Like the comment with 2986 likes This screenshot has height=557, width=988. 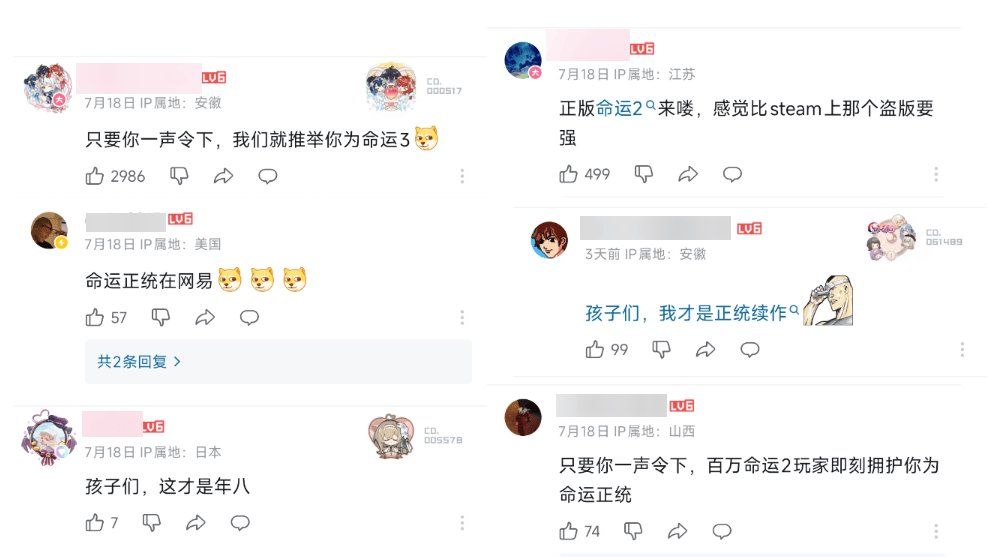(x=95, y=176)
